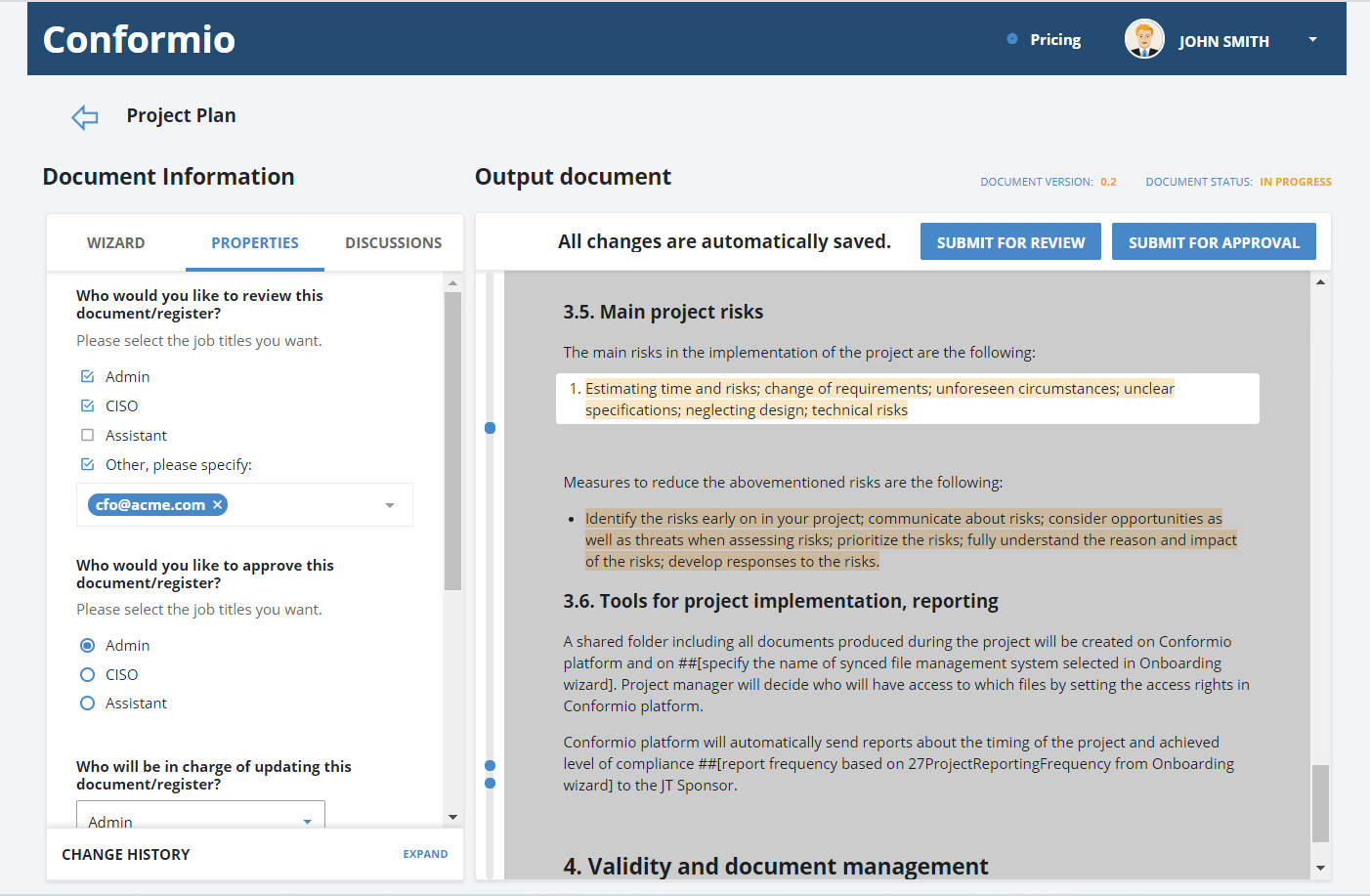This screenshot has height=896, width=1370.
Task: Open upper comment dot beside reporting paragraph
Action: tap(491, 765)
